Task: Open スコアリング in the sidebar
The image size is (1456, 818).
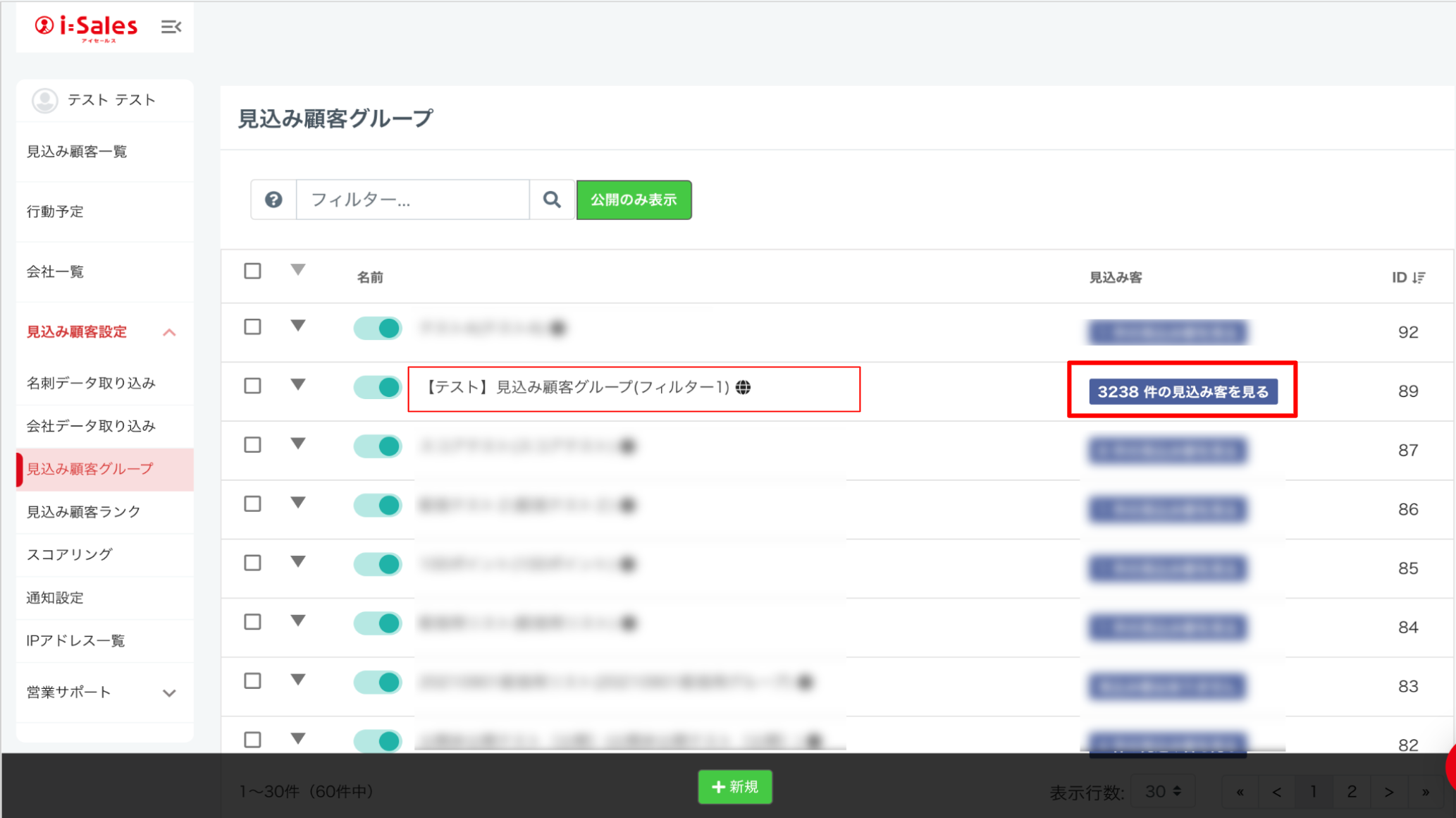Action: point(70,555)
